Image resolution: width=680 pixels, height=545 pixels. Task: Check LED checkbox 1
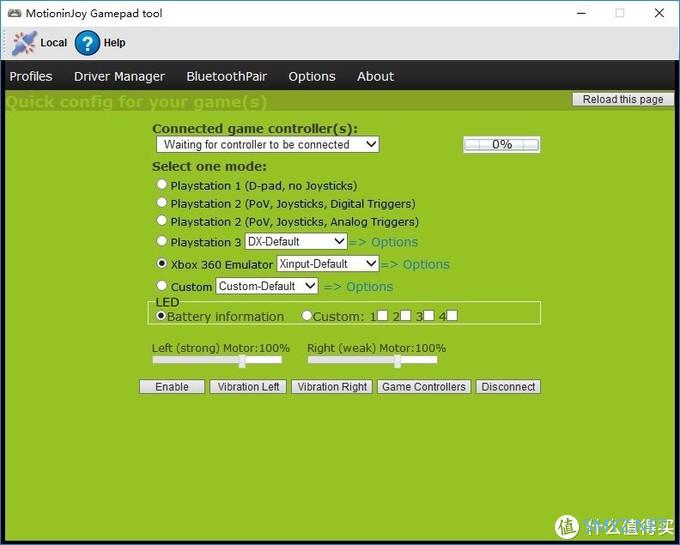382,315
